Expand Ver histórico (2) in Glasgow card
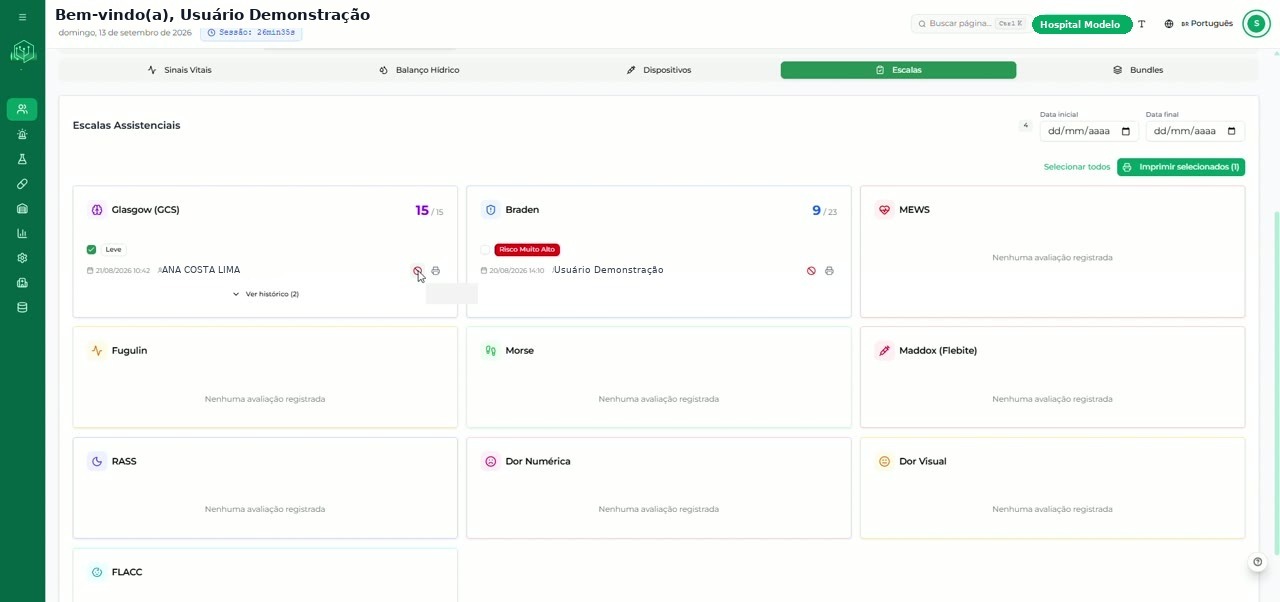Image resolution: width=1280 pixels, height=602 pixels. [265, 294]
